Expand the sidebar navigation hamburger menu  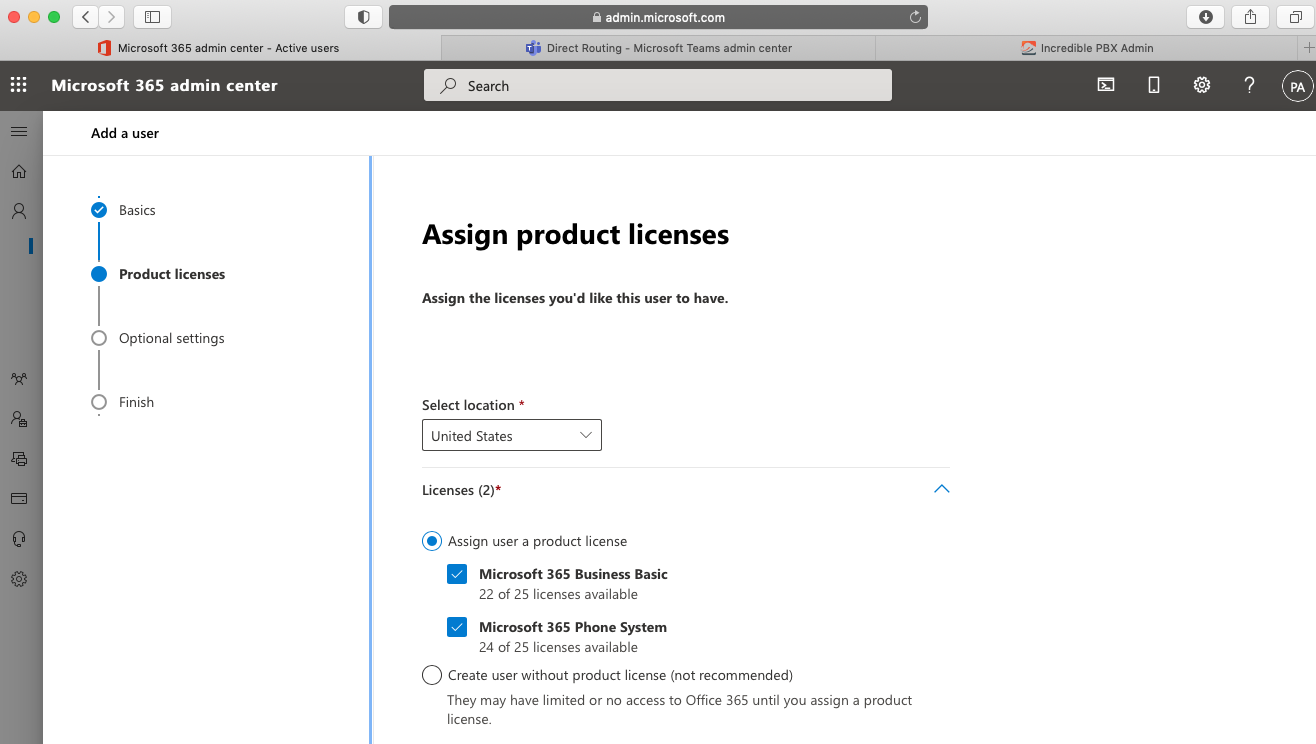pyautogui.click(x=19, y=132)
